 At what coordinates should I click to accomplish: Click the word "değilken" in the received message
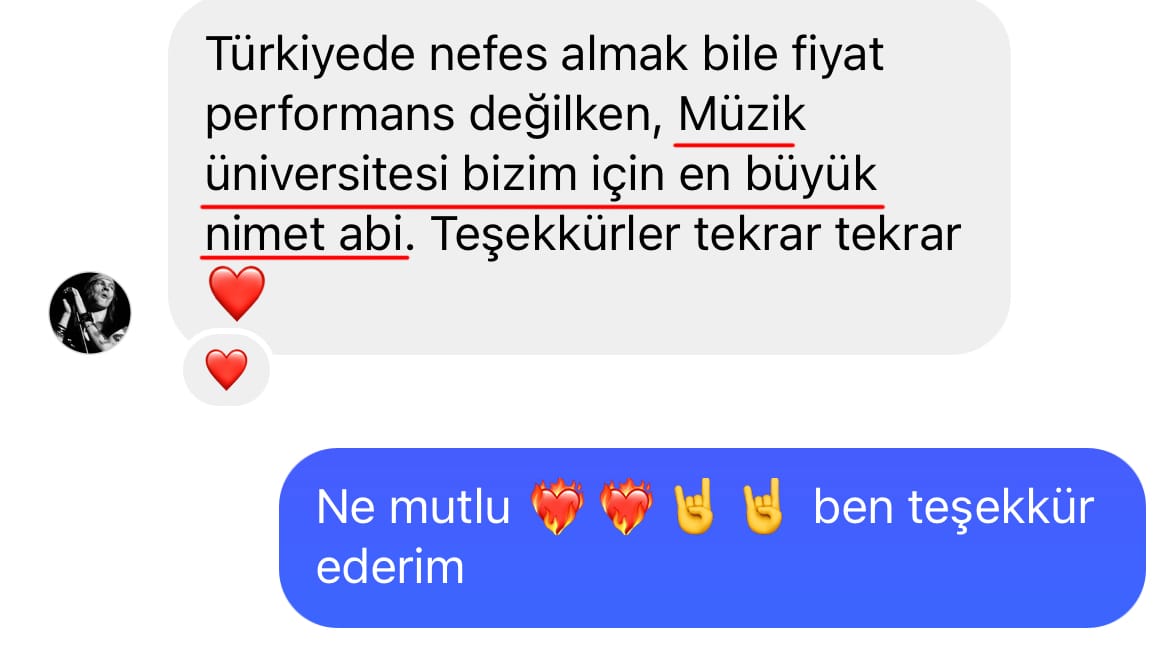(566, 116)
